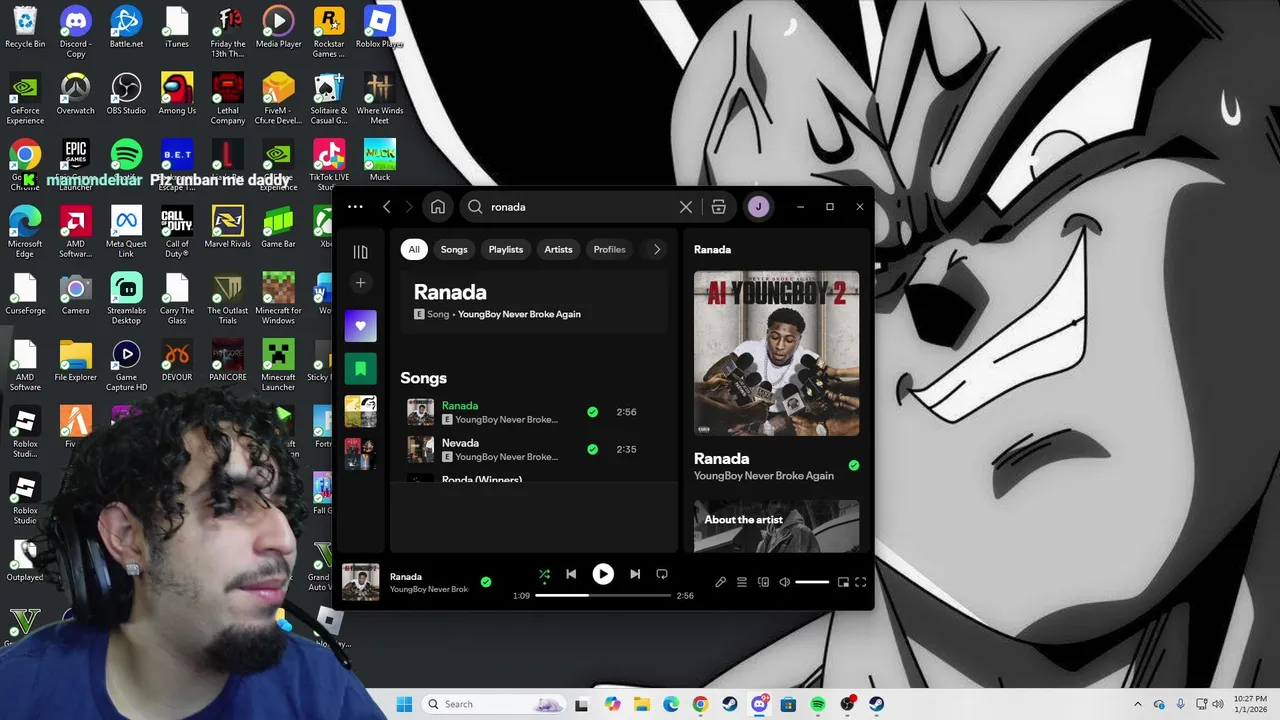Open Liked Songs in sidebar
The width and height of the screenshot is (1280, 720).
coord(361,326)
